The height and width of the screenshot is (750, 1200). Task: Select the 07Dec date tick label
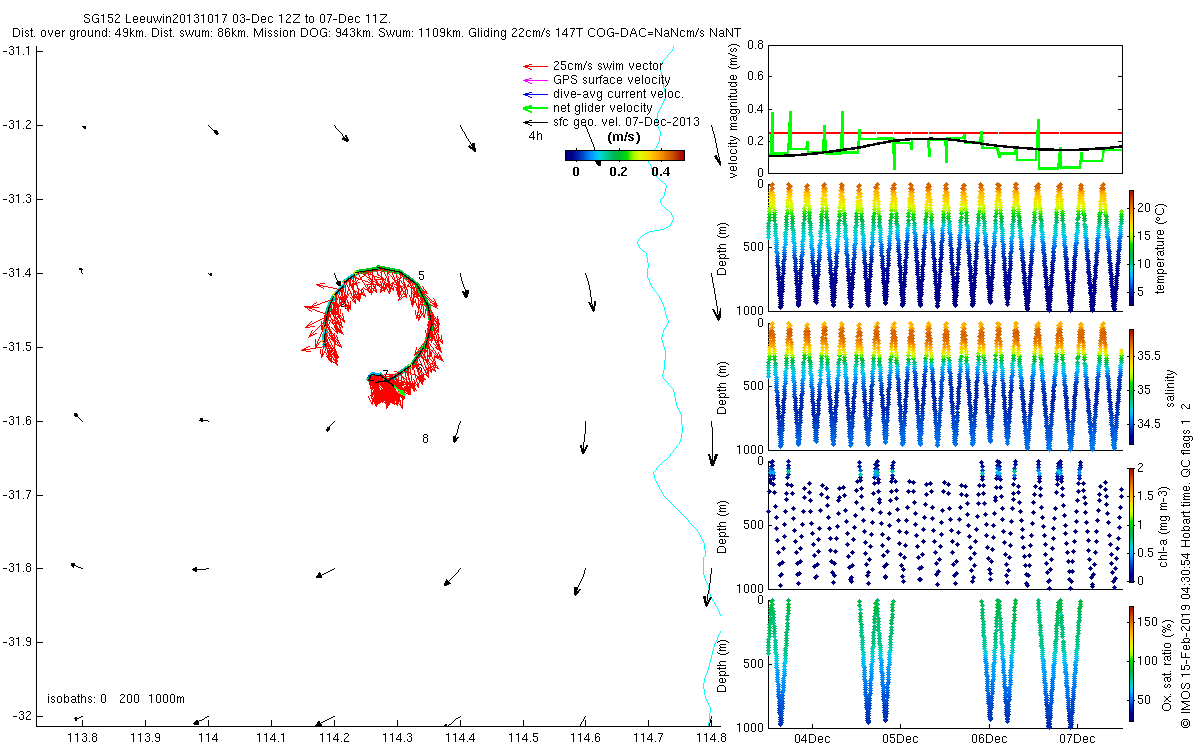point(1076,740)
